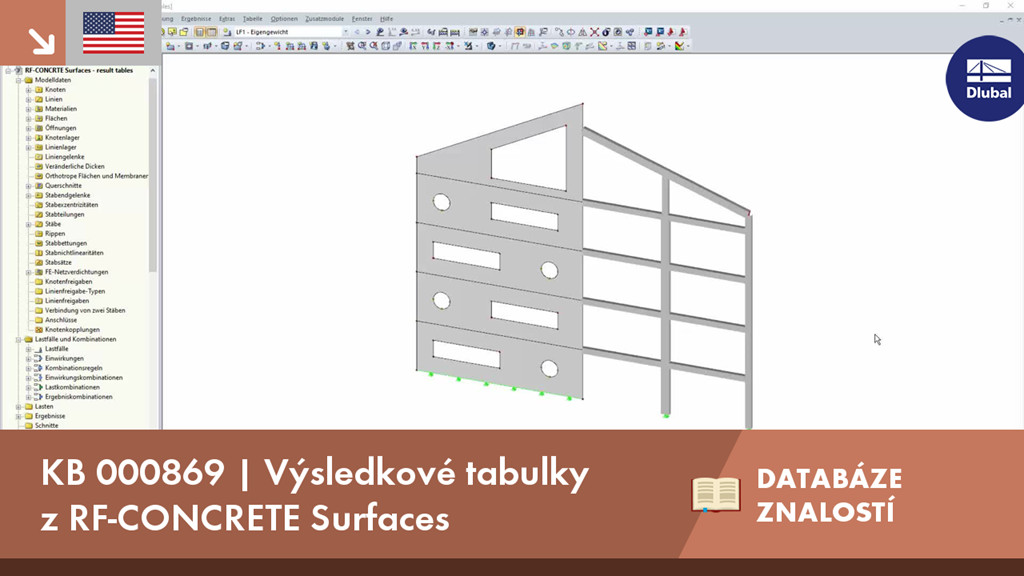Collapse Lastfälle und Kombinationen node

[x=18, y=340]
